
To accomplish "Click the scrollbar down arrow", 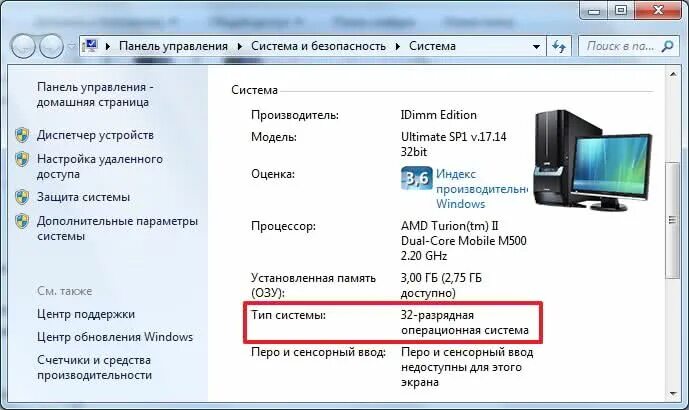I will [673, 394].
